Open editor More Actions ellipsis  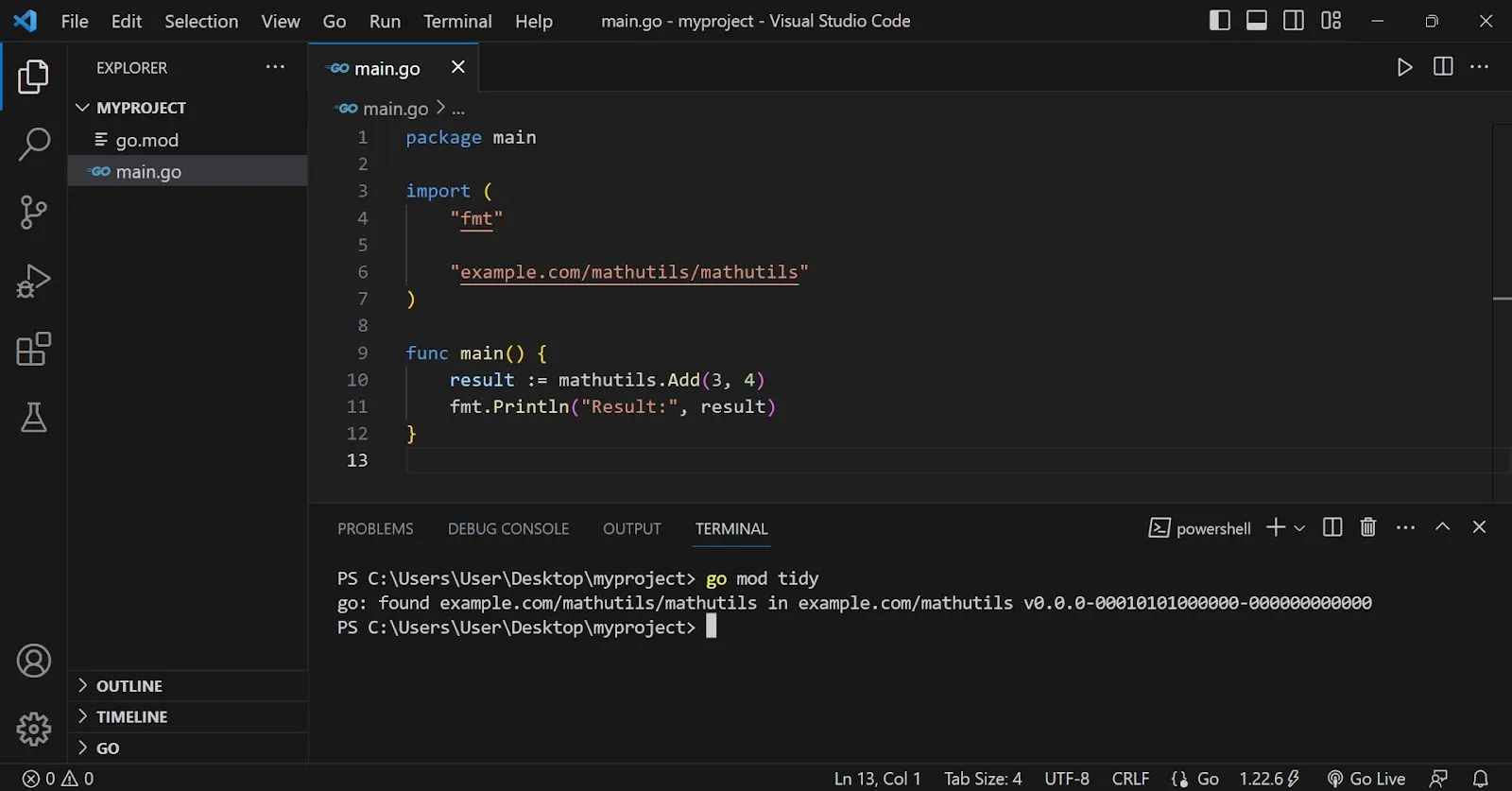point(1480,67)
